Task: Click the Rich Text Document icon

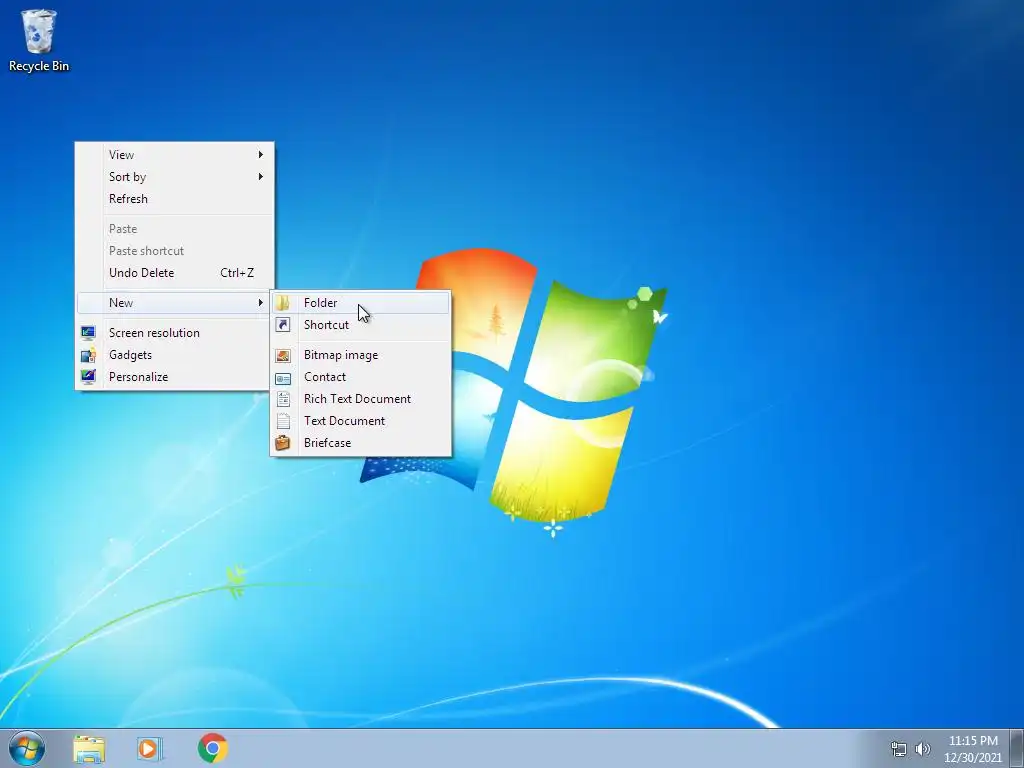Action: tap(283, 399)
